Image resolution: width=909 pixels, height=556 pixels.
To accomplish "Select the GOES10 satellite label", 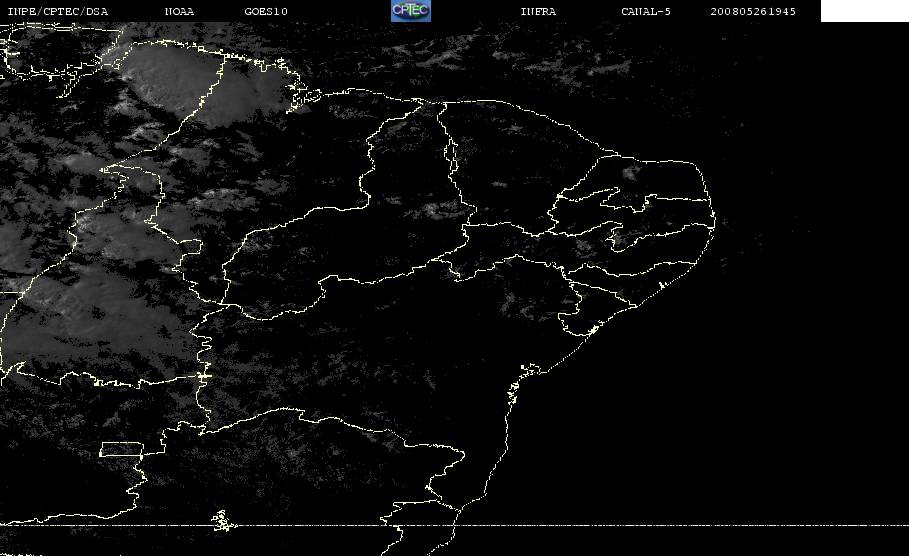I will click(x=266, y=12).
